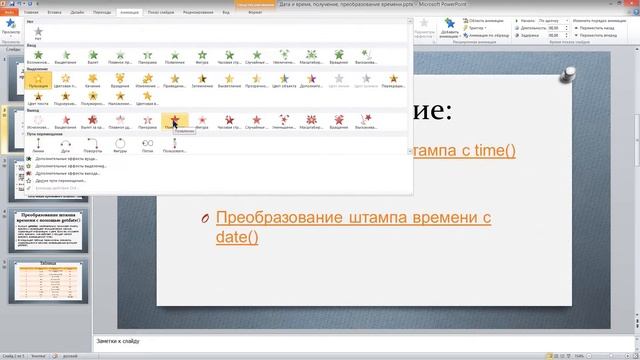Apply 'Высветление' emphasis effect
640x360 pixels.
tap(229, 80)
